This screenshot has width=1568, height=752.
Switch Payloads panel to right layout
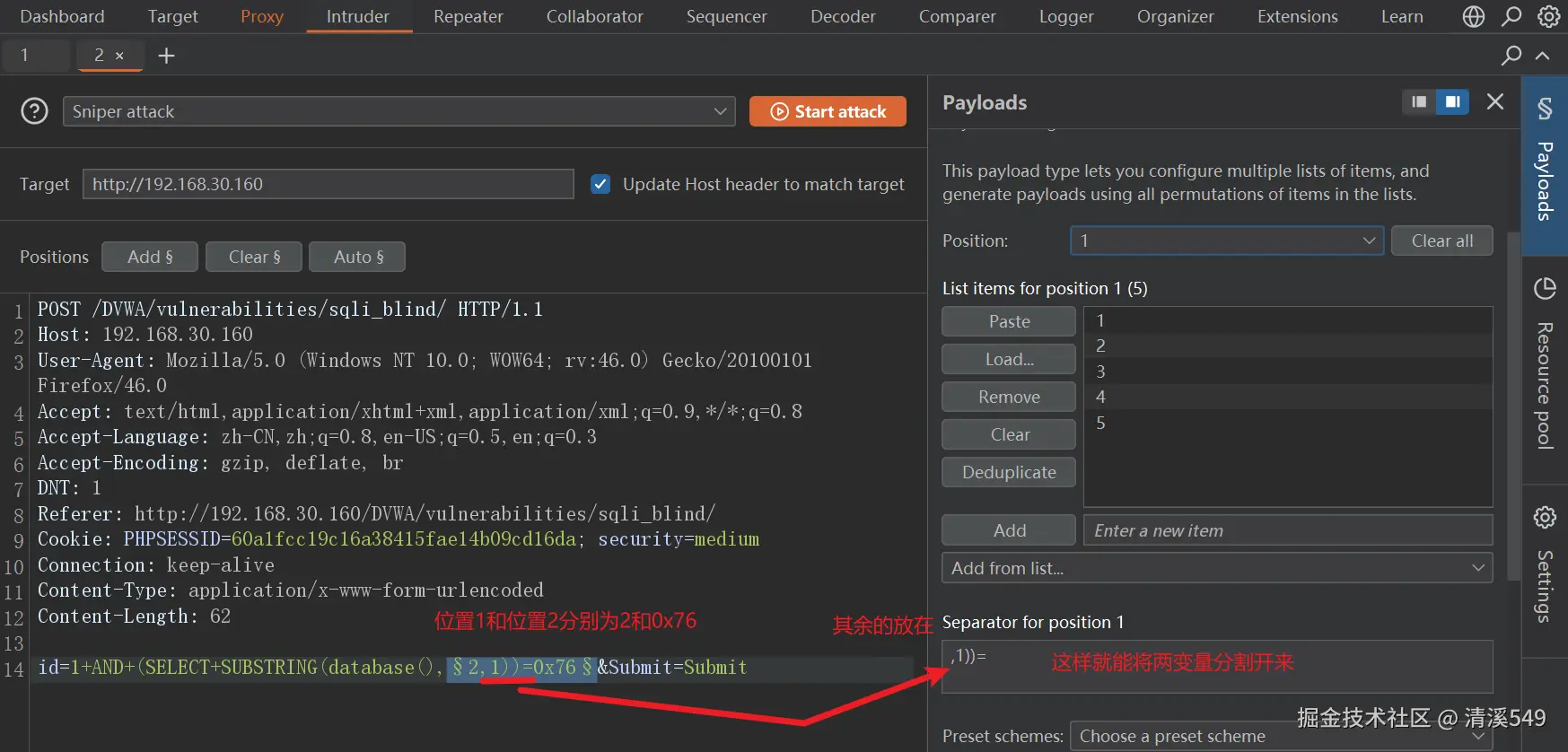click(x=1452, y=102)
